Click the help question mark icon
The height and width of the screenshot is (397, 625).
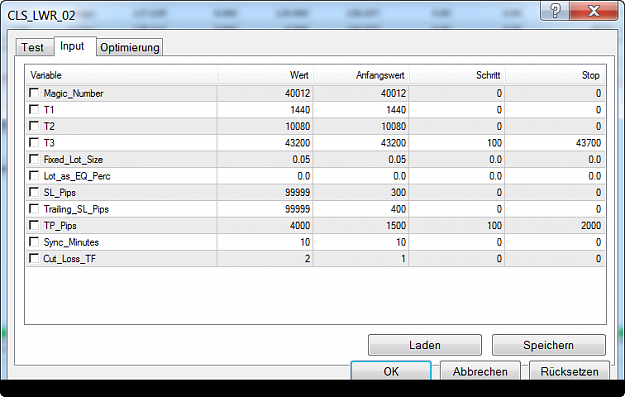(555, 10)
